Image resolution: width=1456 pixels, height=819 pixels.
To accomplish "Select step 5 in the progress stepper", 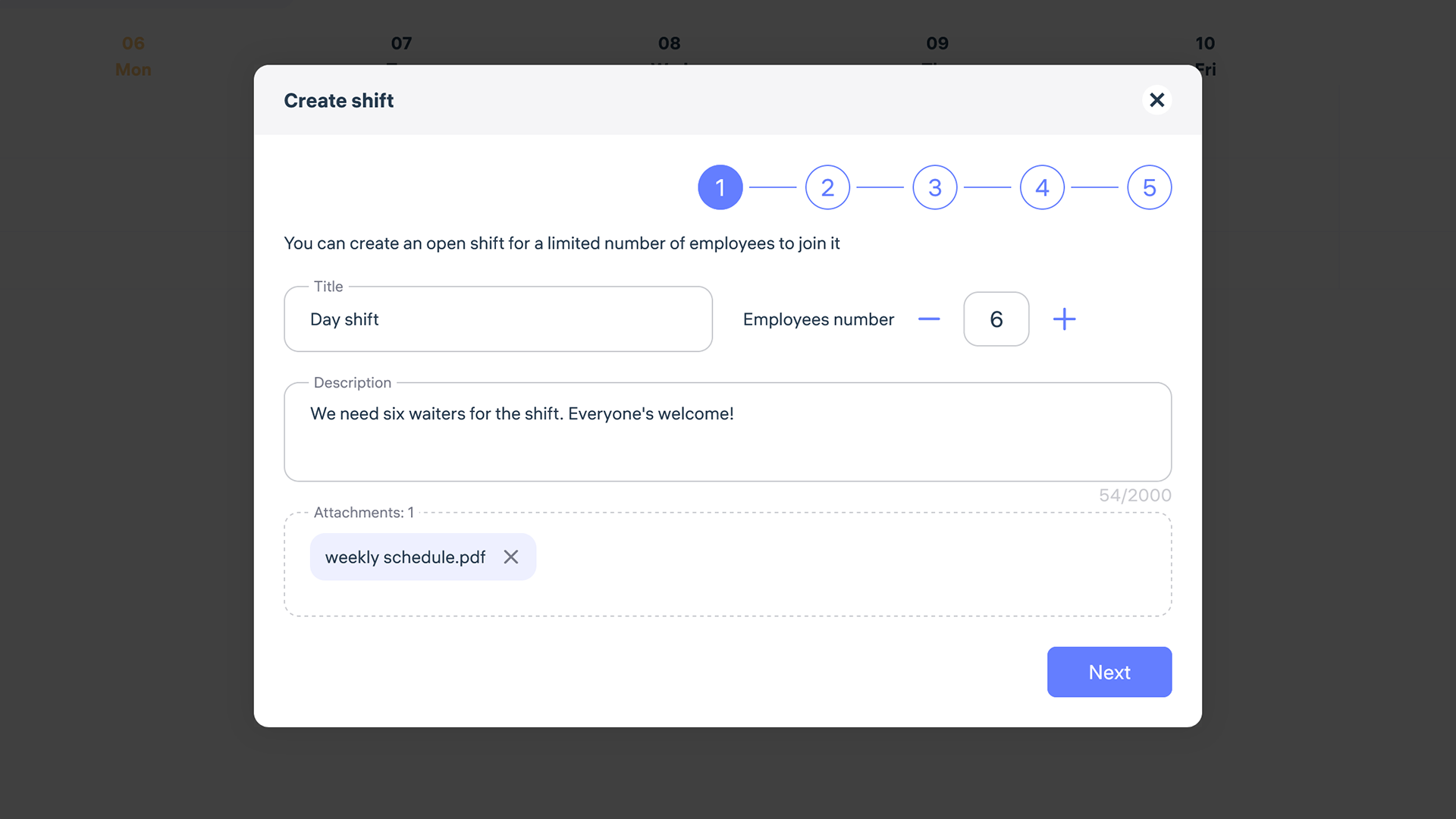I will [x=1150, y=187].
